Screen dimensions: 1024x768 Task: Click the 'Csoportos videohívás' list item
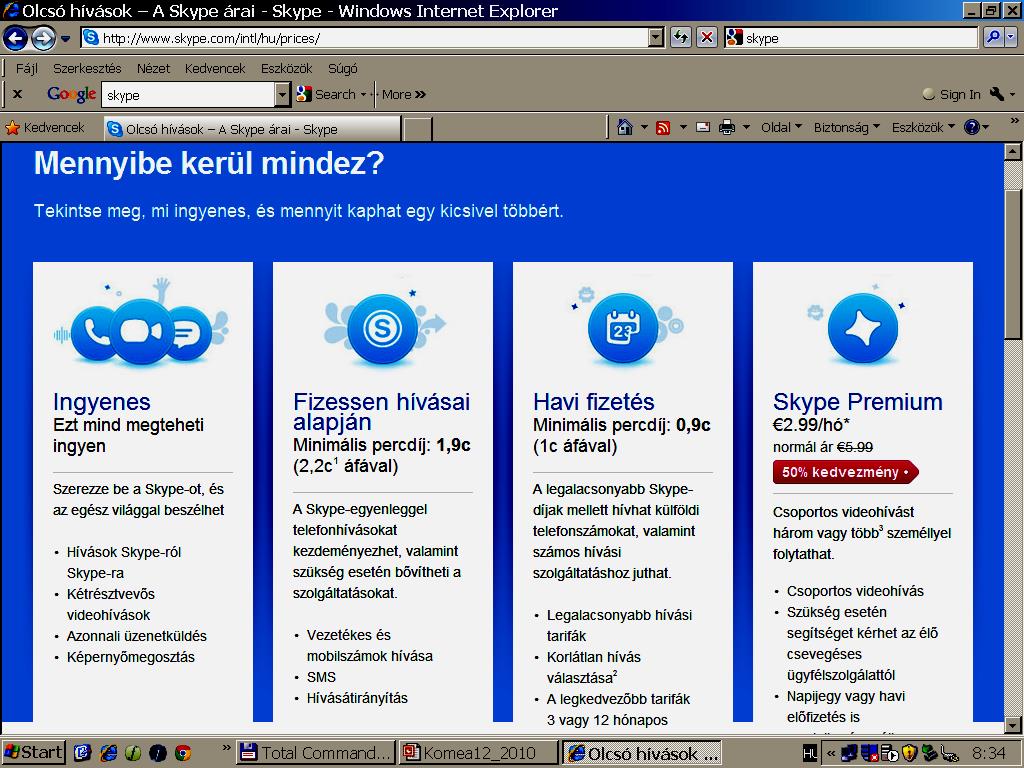[x=855, y=591]
